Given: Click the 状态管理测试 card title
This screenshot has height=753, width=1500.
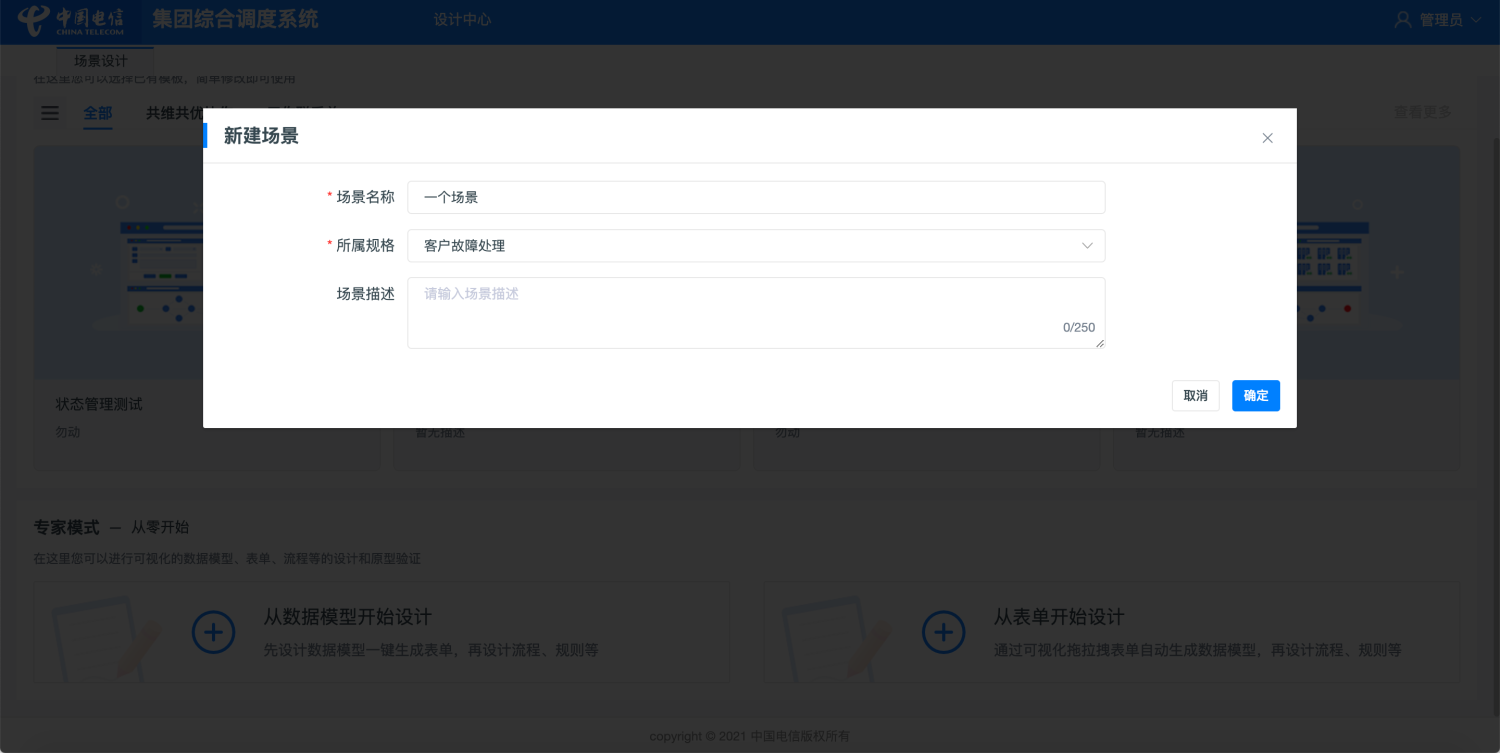Looking at the screenshot, I should (x=99, y=404).
